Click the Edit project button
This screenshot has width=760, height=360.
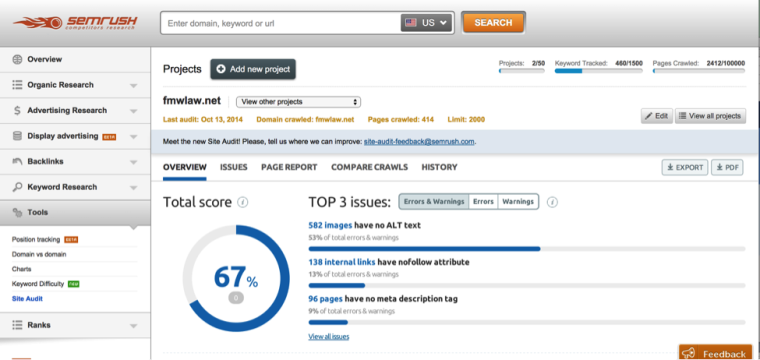click(657, 116)
